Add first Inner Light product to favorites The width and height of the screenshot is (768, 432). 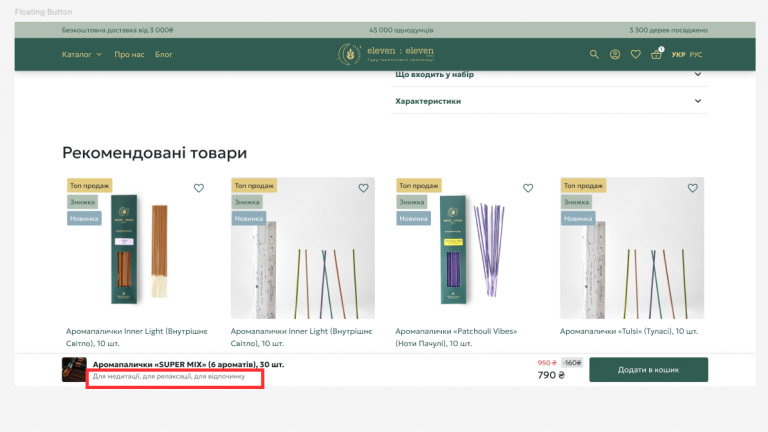point(198,188)
